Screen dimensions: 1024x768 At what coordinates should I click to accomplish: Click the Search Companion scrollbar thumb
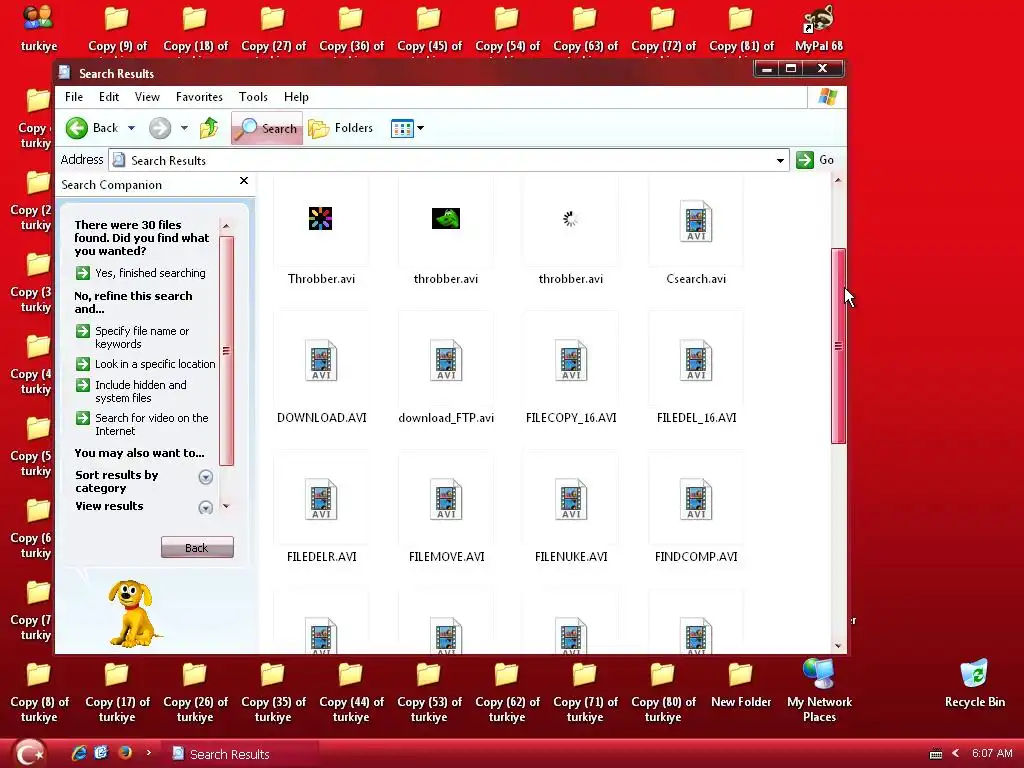pos(226,351)
